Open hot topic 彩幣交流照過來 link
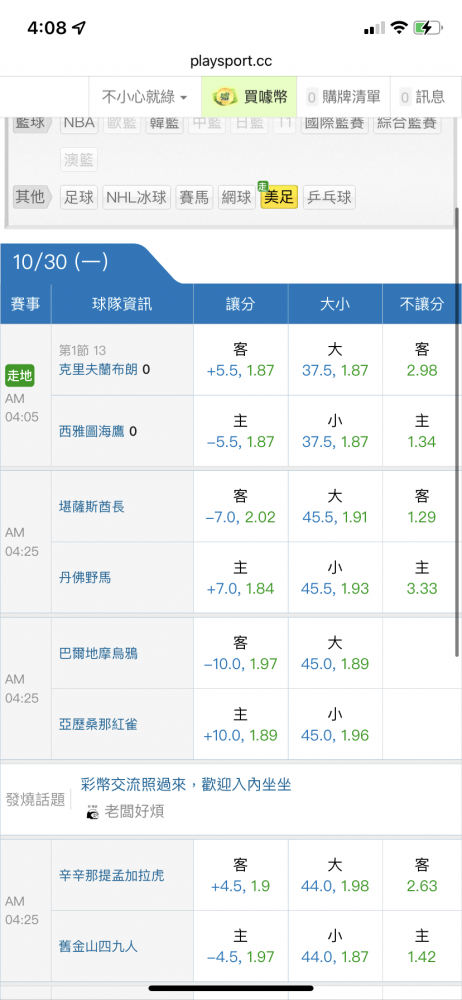The image size is (462, 1000). (x=186, y=784)
